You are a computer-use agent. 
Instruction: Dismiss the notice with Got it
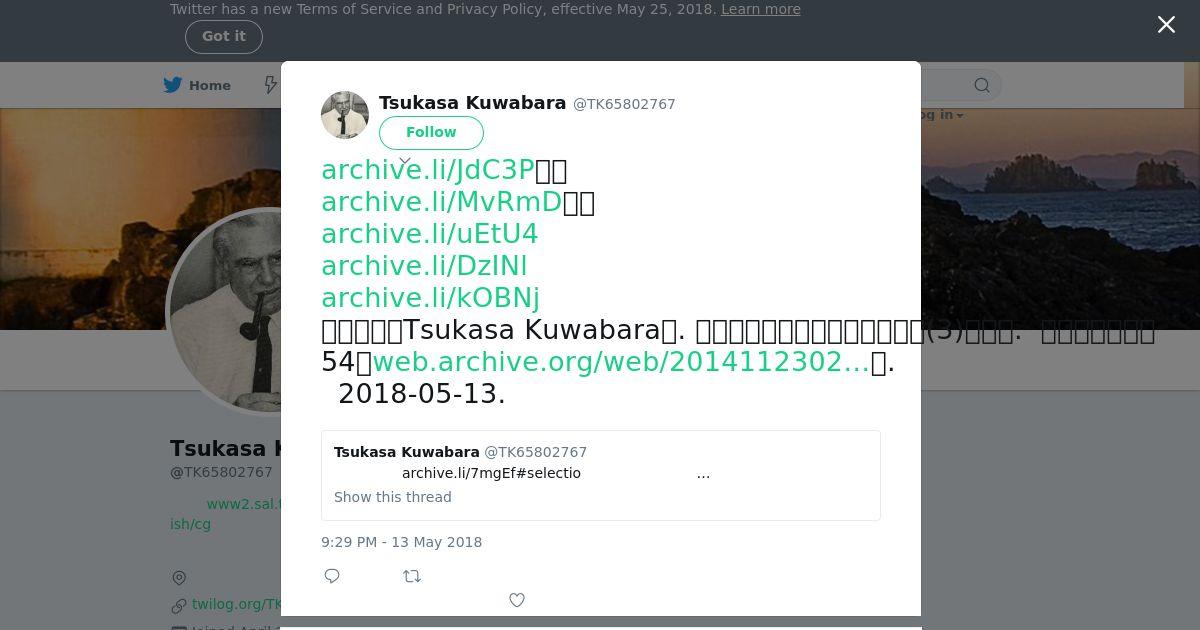click(224, 37)
